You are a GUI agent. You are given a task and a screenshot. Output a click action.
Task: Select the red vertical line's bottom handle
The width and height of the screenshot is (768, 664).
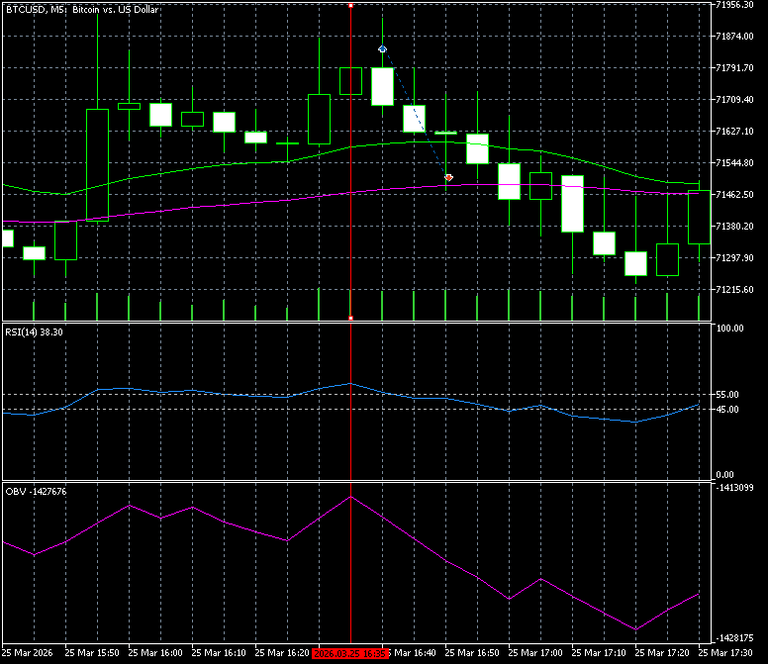351,318
